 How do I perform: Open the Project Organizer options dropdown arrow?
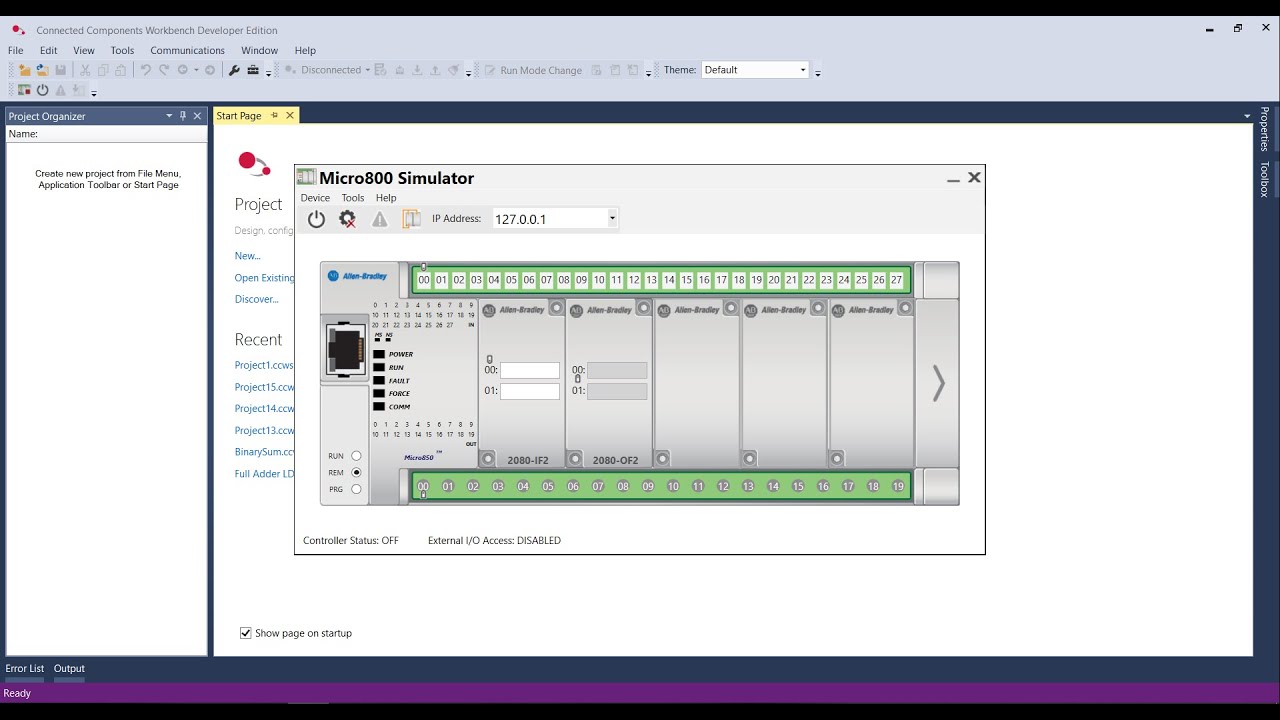[169, 116]
